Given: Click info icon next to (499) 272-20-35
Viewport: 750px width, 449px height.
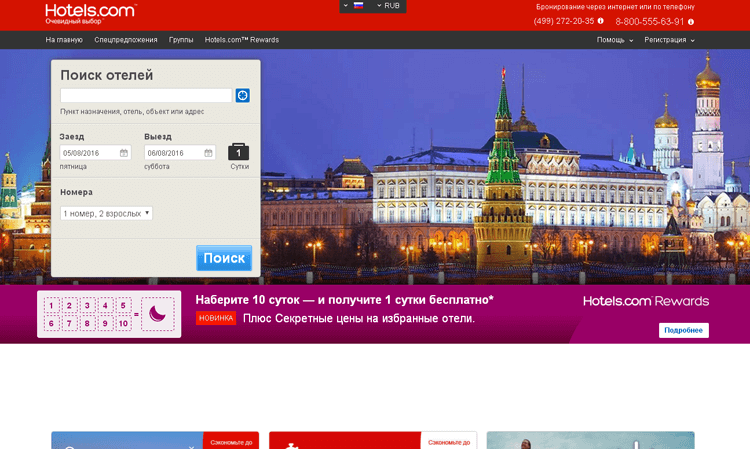Looking at the screenshot, I should 600,21.
